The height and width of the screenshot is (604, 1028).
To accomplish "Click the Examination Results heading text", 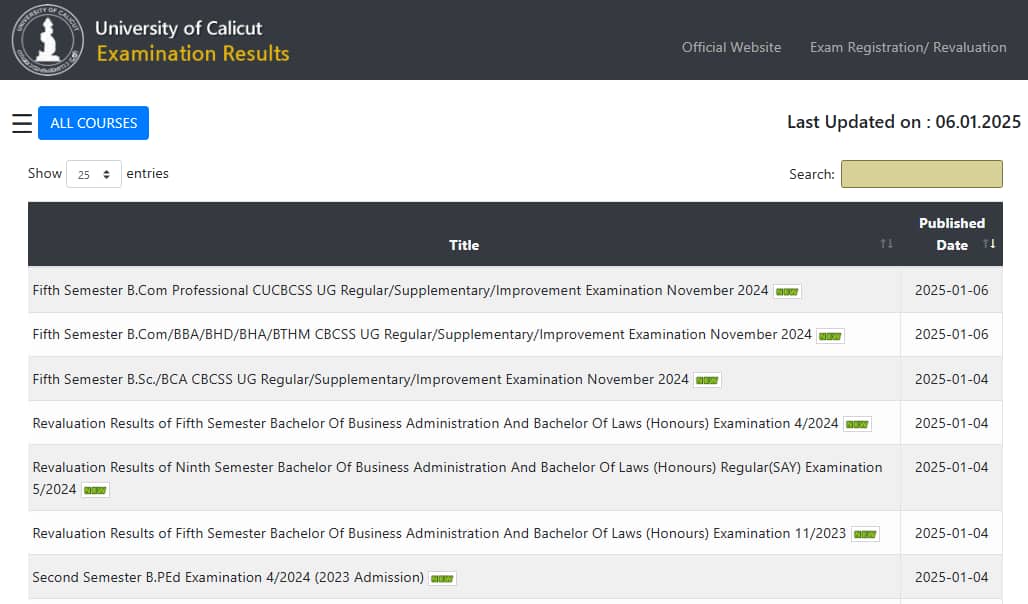I will pyautogui.click(x=193, y=53).
